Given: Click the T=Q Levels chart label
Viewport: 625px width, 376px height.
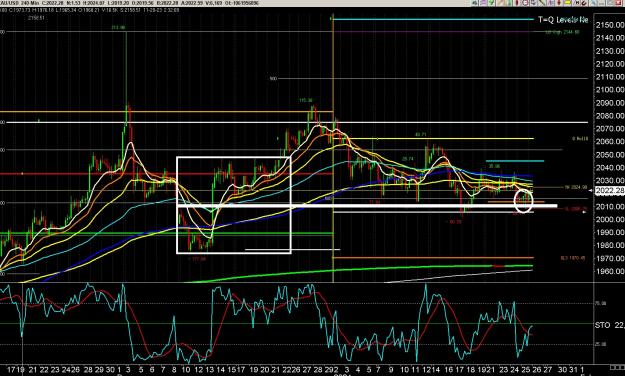Looking at the screenshot, I should tap(563, 19).
